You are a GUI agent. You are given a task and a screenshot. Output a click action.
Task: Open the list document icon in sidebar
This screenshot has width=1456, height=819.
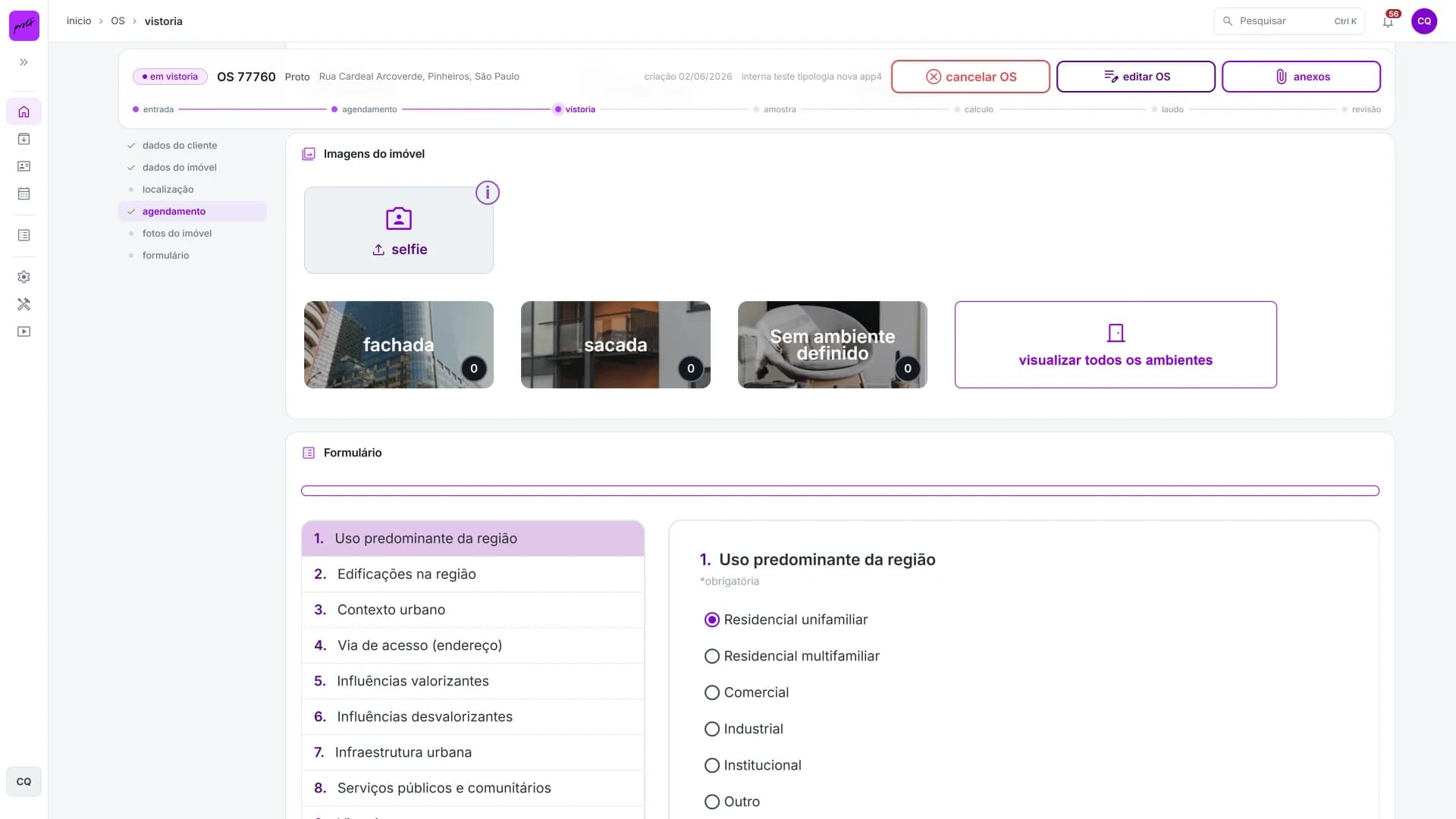(x=24, y=235)
